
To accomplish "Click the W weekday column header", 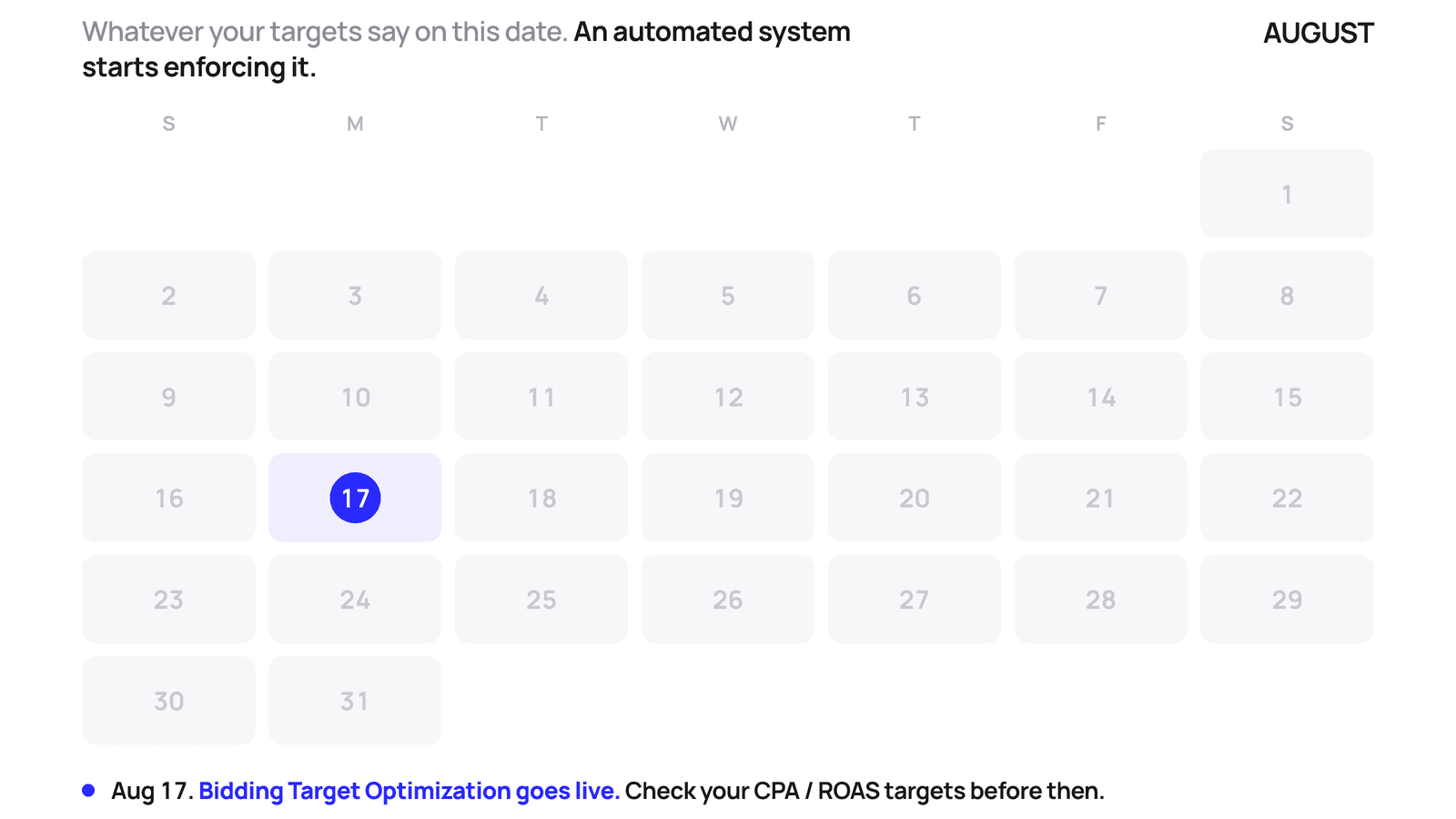I will pos(728,124).
